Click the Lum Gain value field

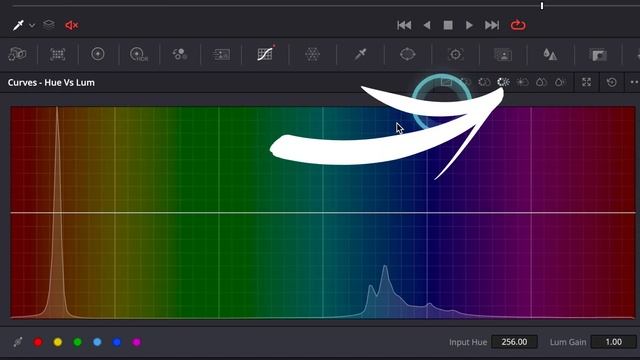(x=613, y=342)
